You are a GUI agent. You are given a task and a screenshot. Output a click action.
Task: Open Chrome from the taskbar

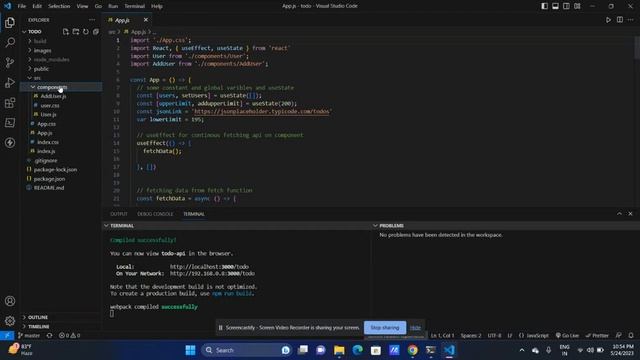point(412,350)
